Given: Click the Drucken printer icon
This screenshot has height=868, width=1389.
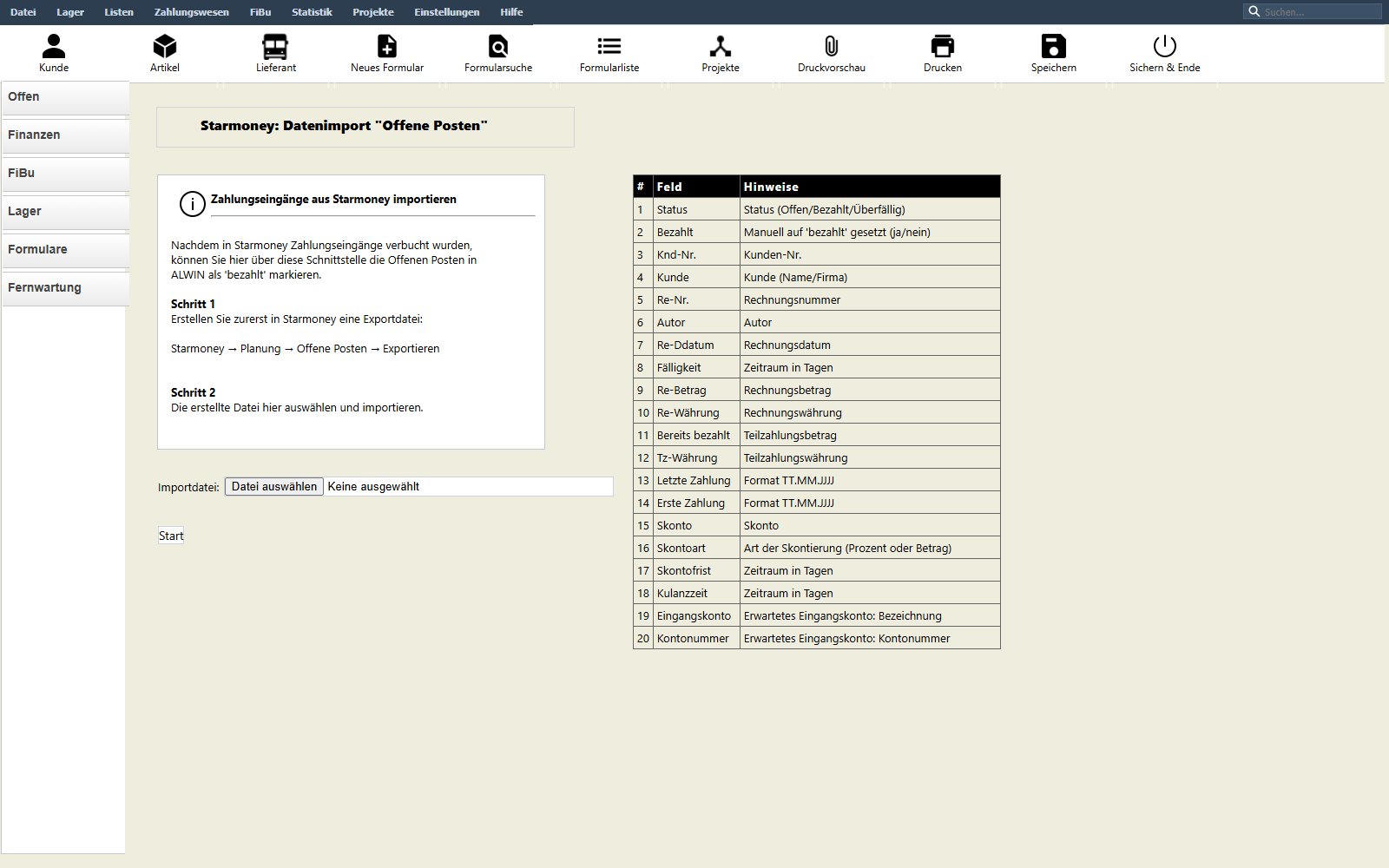Looking at the screenshot, I should tap(943, 46).
